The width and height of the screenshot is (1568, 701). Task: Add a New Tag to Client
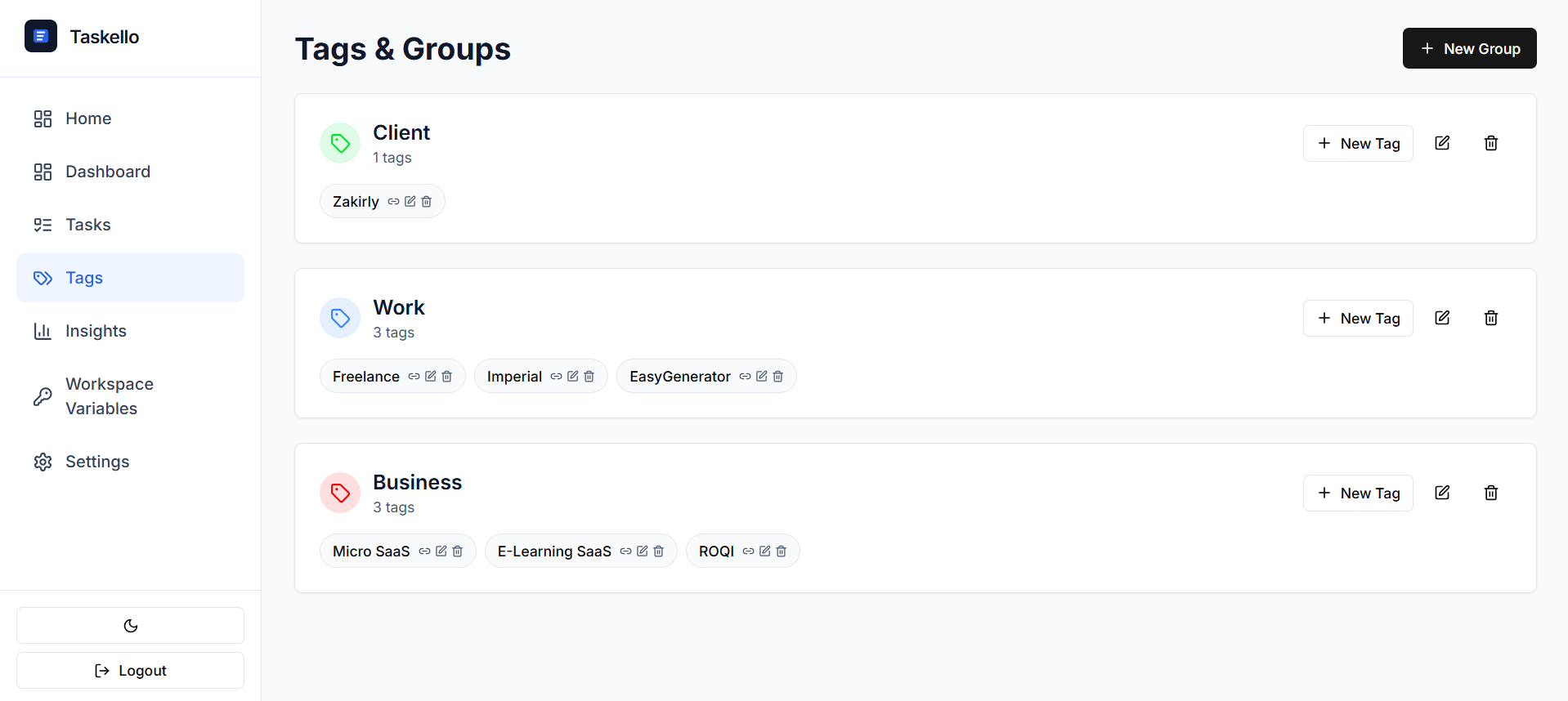click(1358, 143)
